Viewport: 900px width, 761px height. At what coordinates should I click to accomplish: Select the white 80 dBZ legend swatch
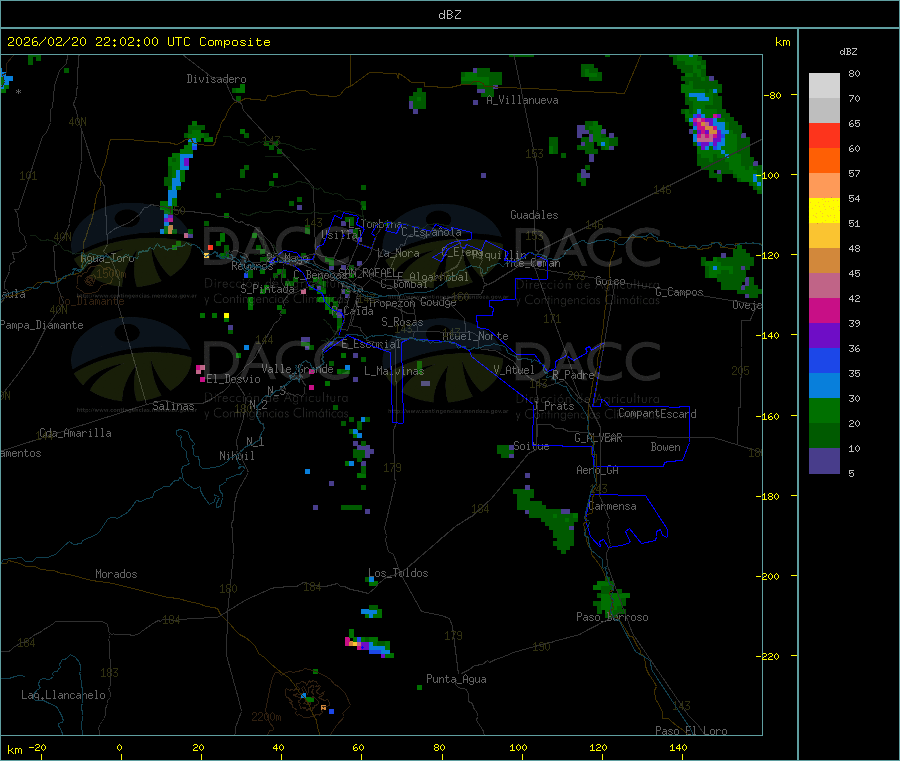point(824,86)
